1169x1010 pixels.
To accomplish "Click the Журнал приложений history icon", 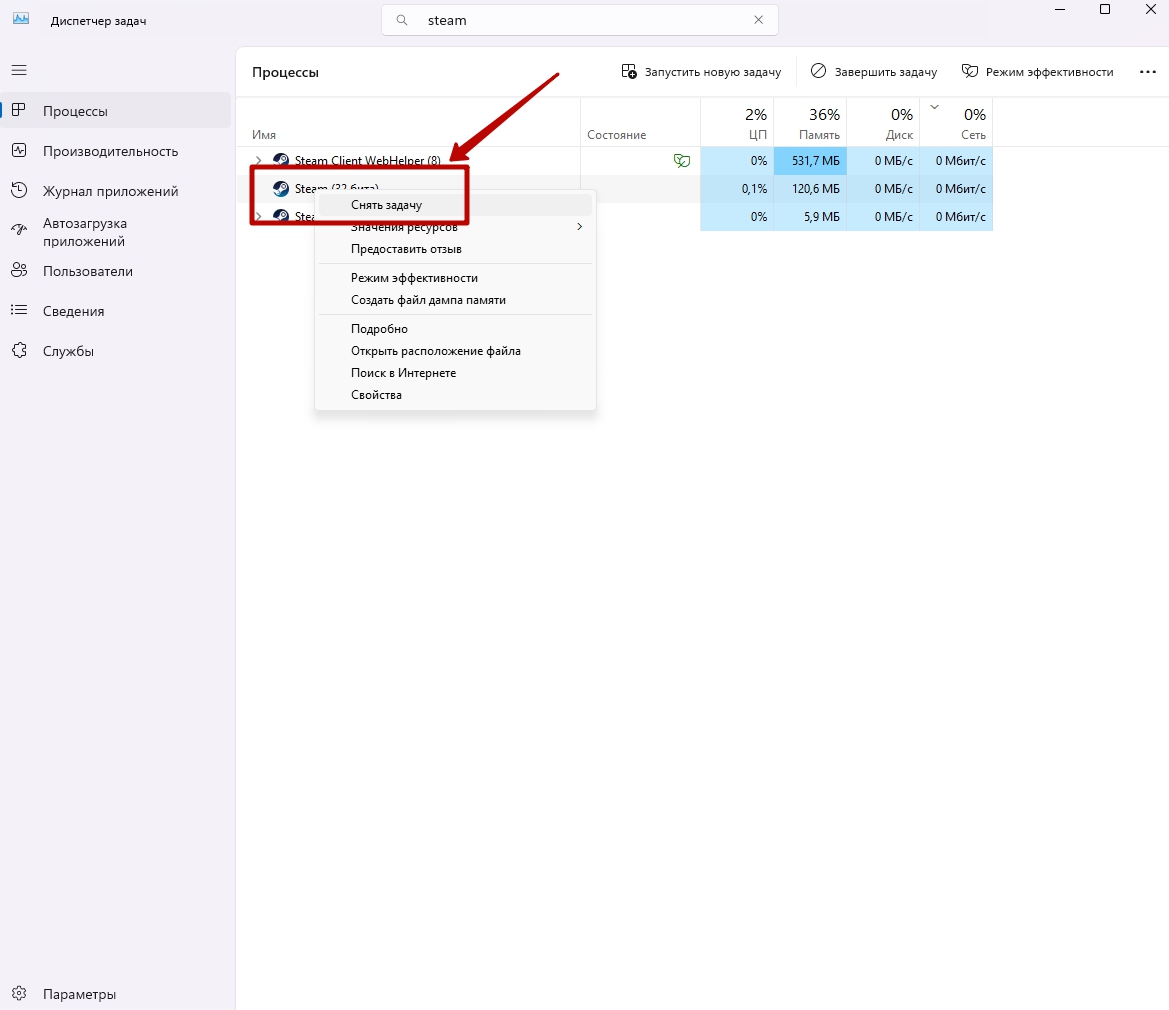I will click(19, 191).
